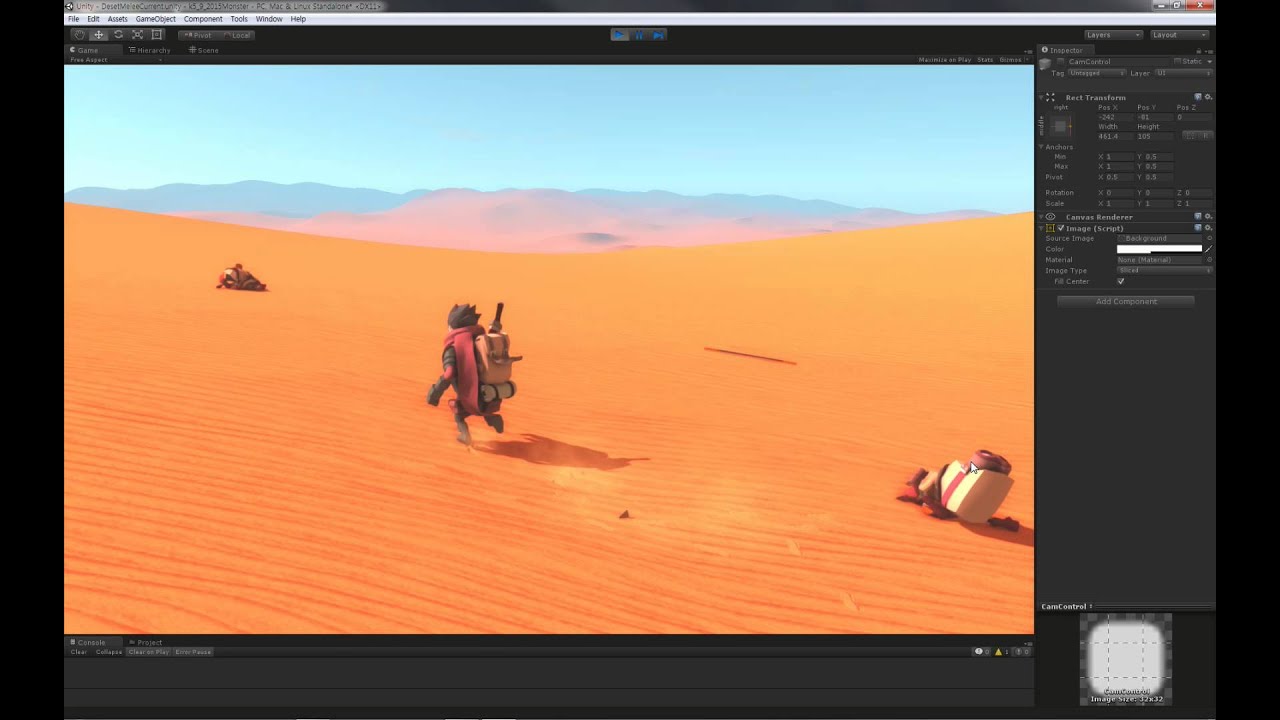Click the Console Clear button

(x=79, y=652)
